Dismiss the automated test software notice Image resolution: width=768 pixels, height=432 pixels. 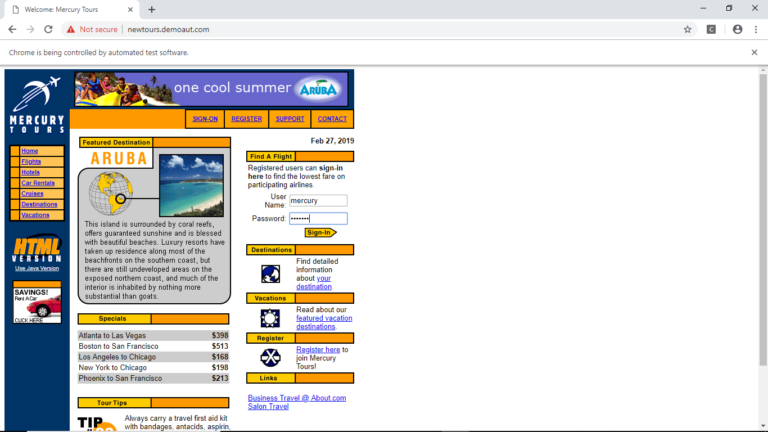(754, 52)
